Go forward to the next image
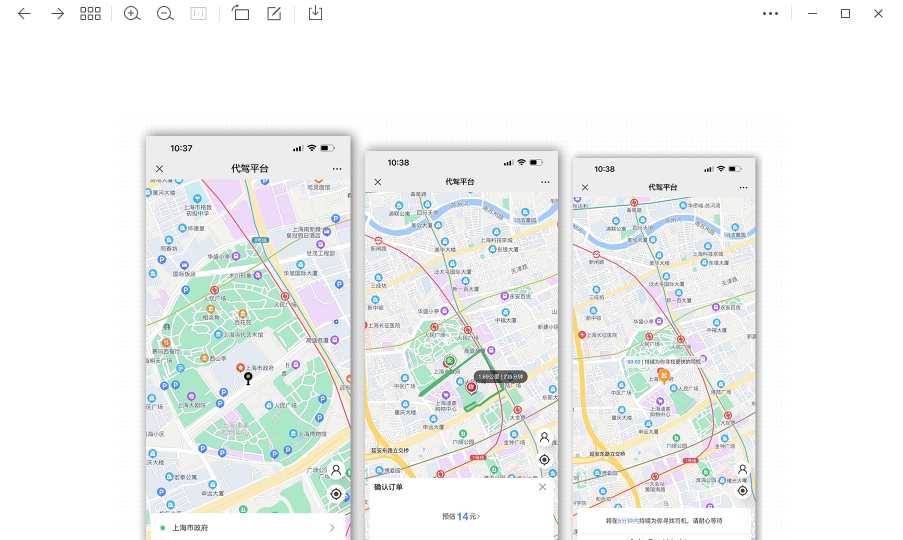 [x=57, y=14]
